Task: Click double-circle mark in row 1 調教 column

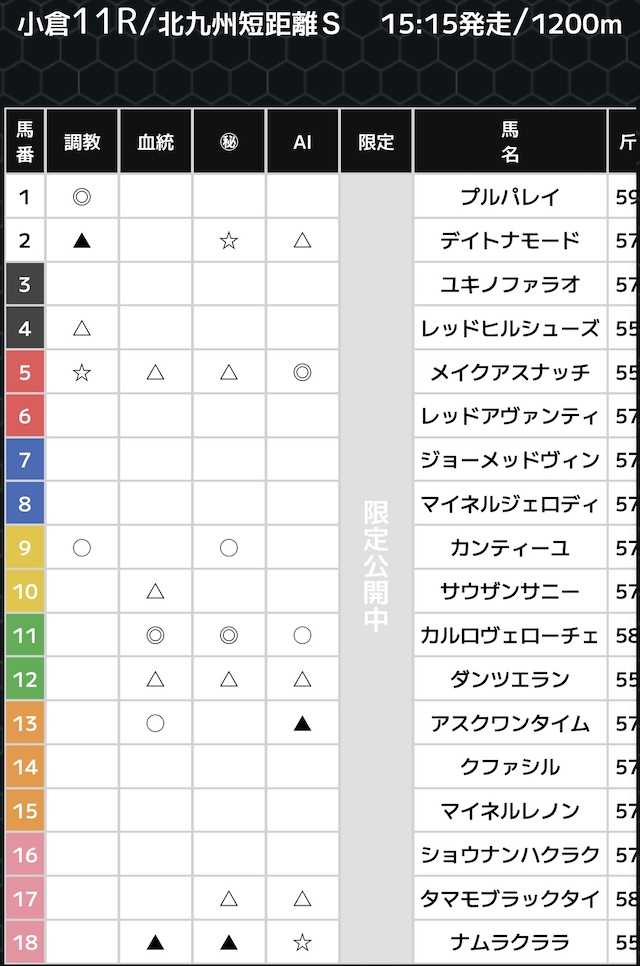Action: pos(82,196)
